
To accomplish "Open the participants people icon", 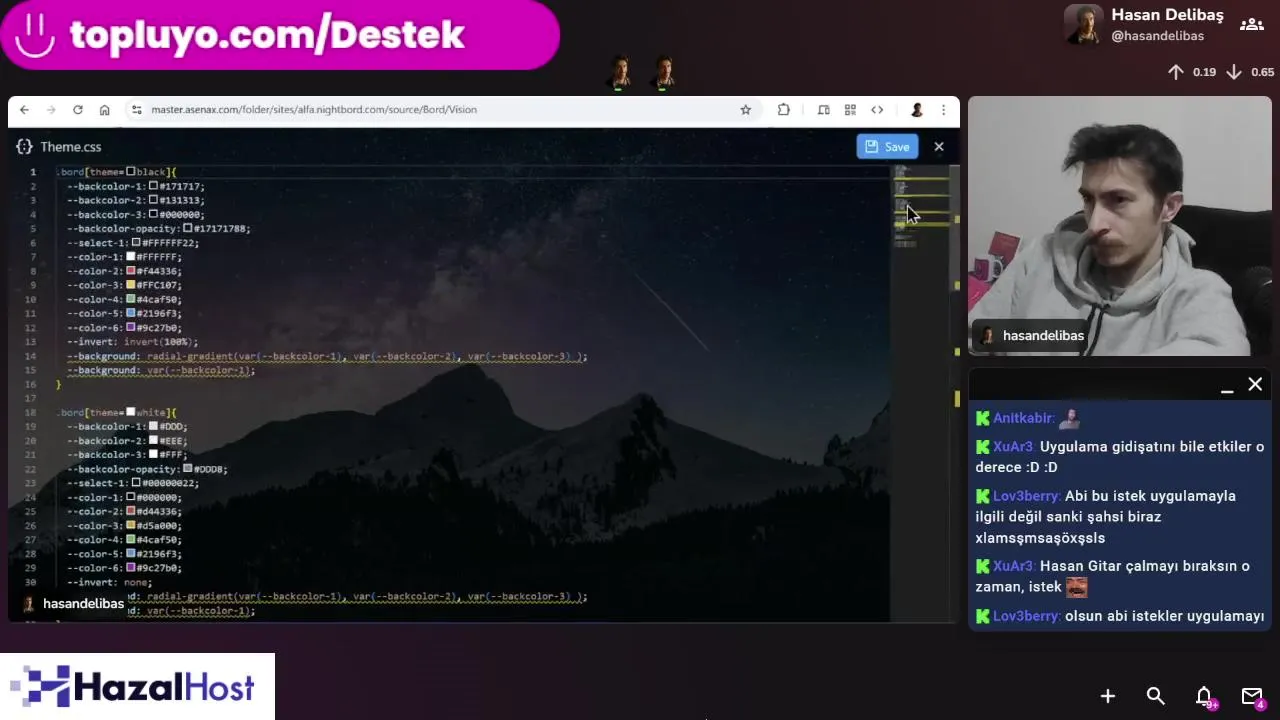I will 1251,24.
